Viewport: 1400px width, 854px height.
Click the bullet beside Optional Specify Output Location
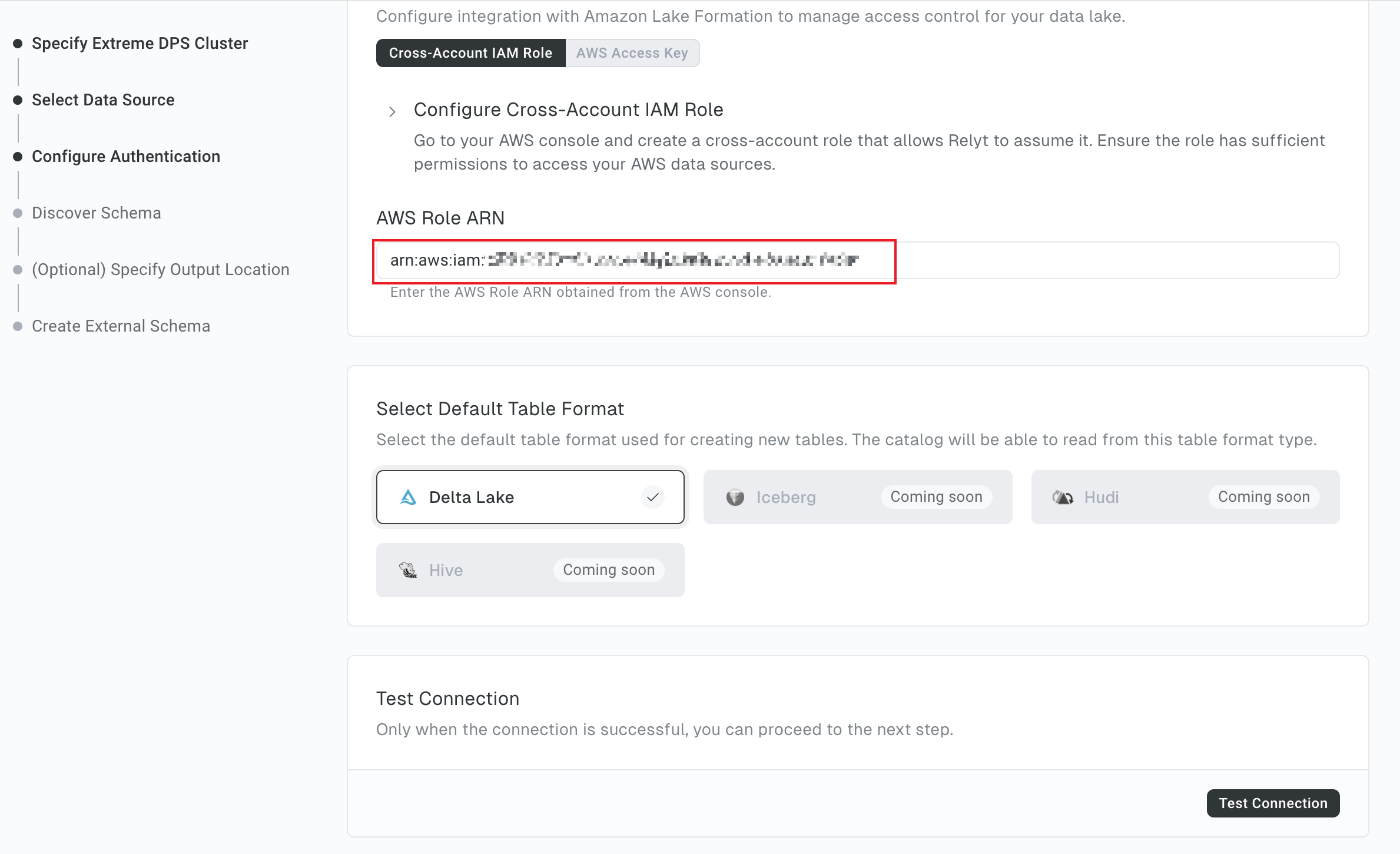coord(18,270)
